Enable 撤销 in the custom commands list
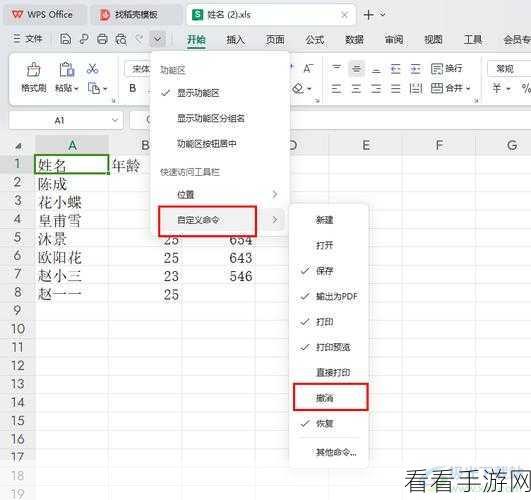Viewport: 531px width, 500px height. click(329, 398)
